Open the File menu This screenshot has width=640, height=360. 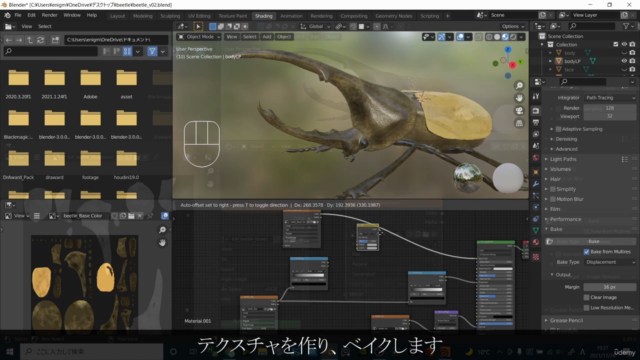click(18, 15)
